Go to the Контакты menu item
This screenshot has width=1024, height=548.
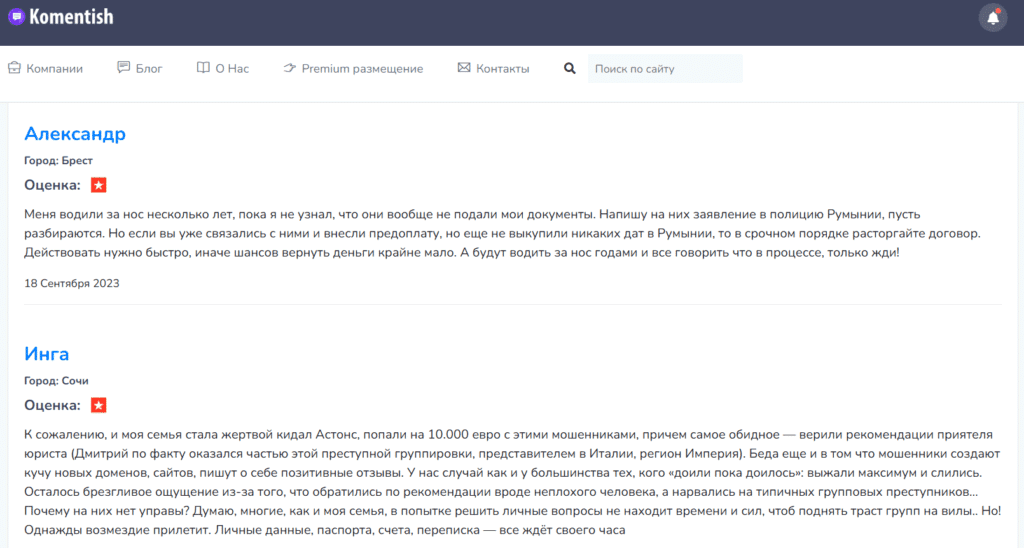502,69
